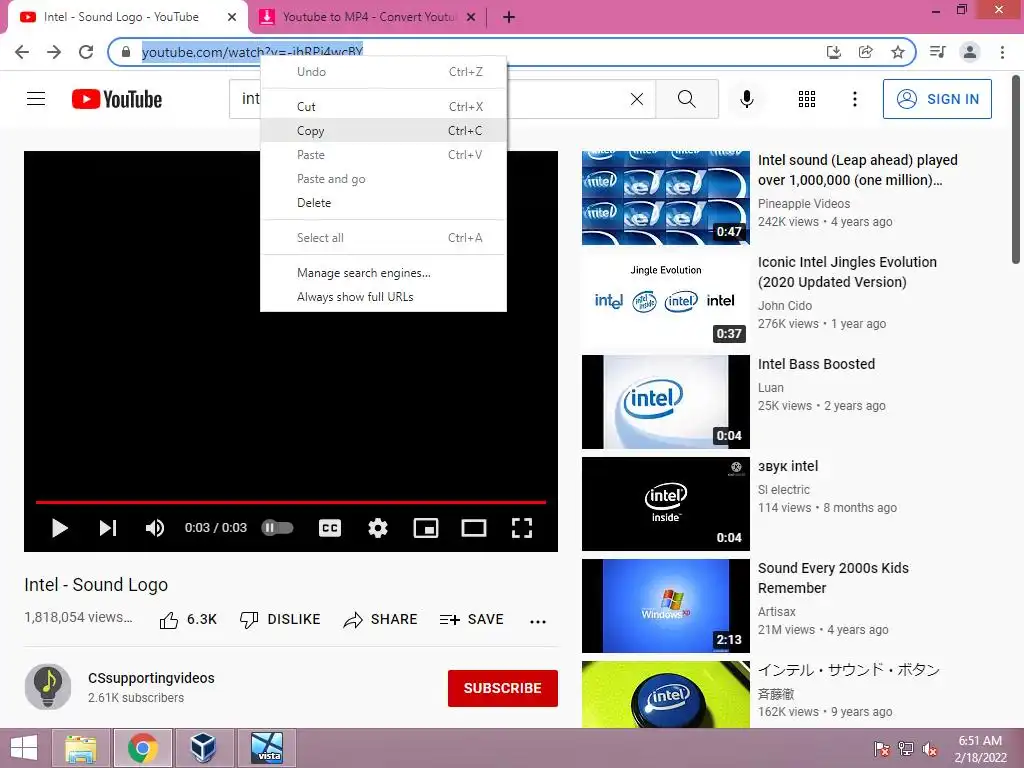Screen dimensions: 1024x768
Task: Toggle Always show full URLs
Action: pyautogui.click(x=383, y=297)
